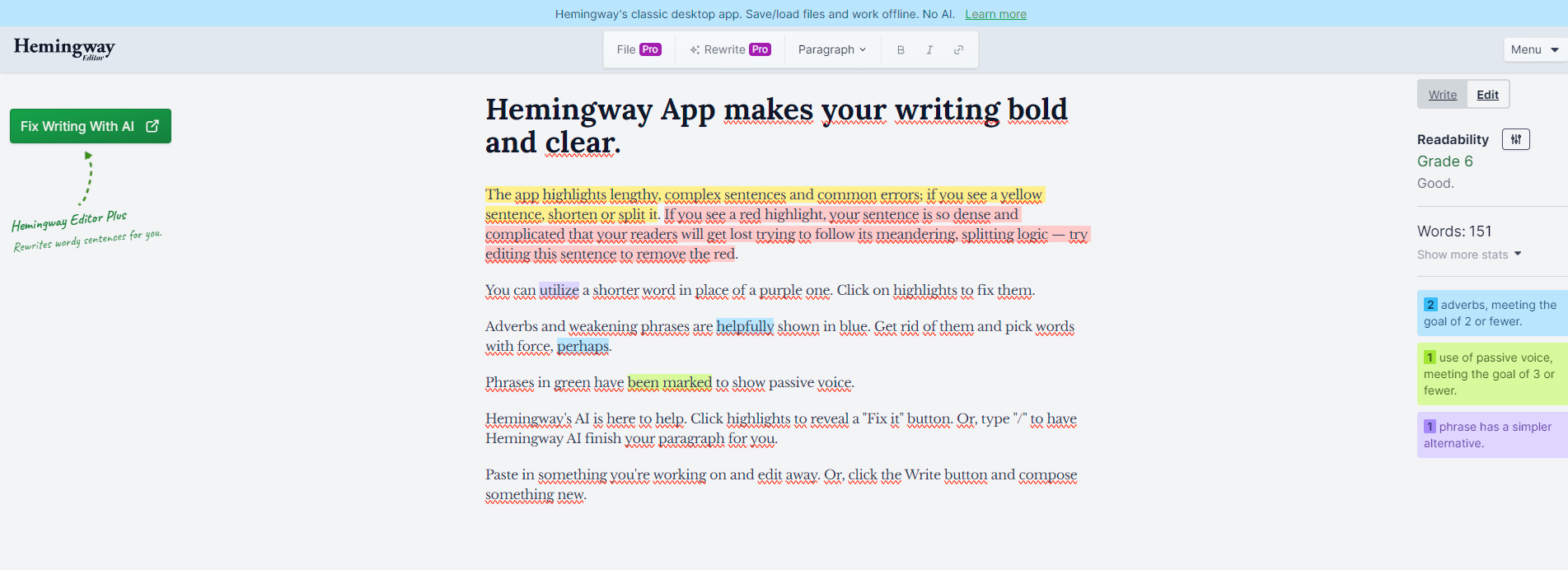This screenshot has height=570, width=1568.
Task: Click the insert link icon
Action: (958, 49)
